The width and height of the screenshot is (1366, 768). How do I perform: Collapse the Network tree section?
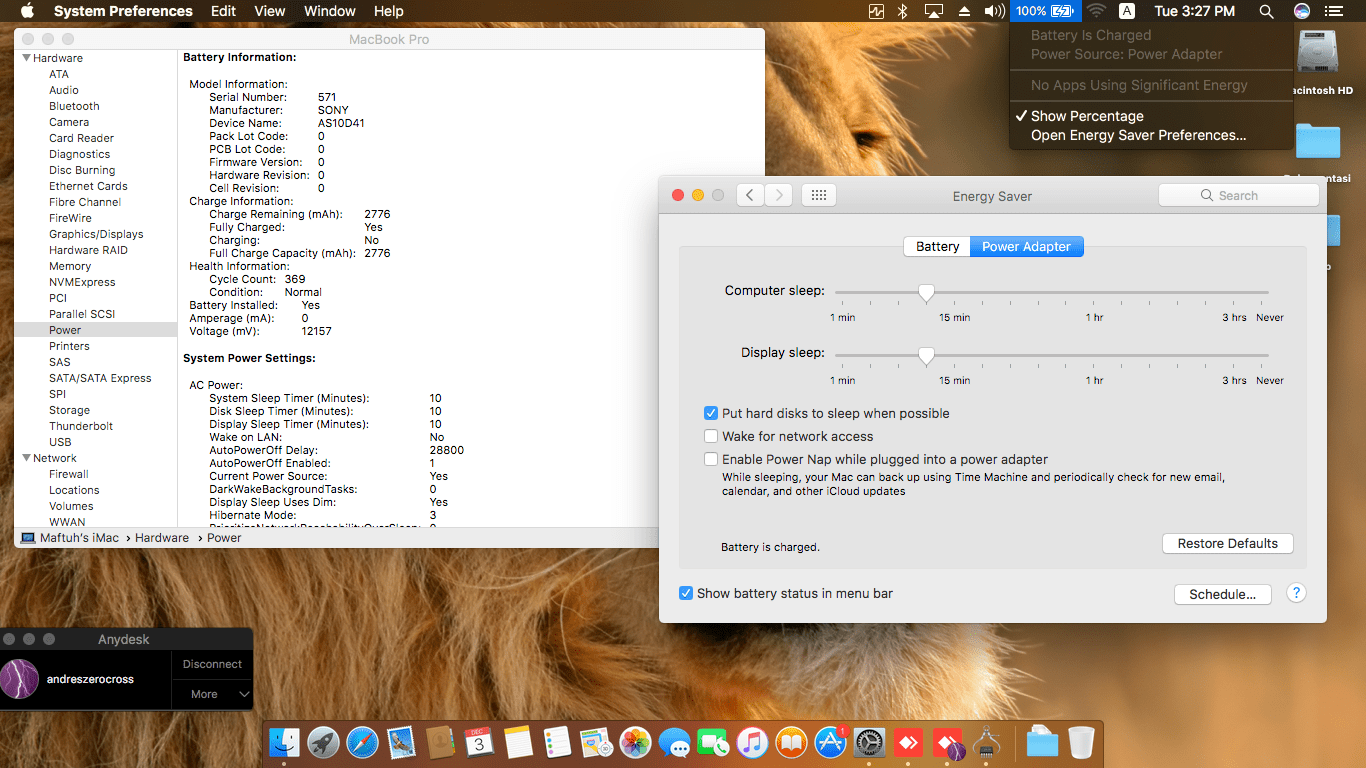27,458
